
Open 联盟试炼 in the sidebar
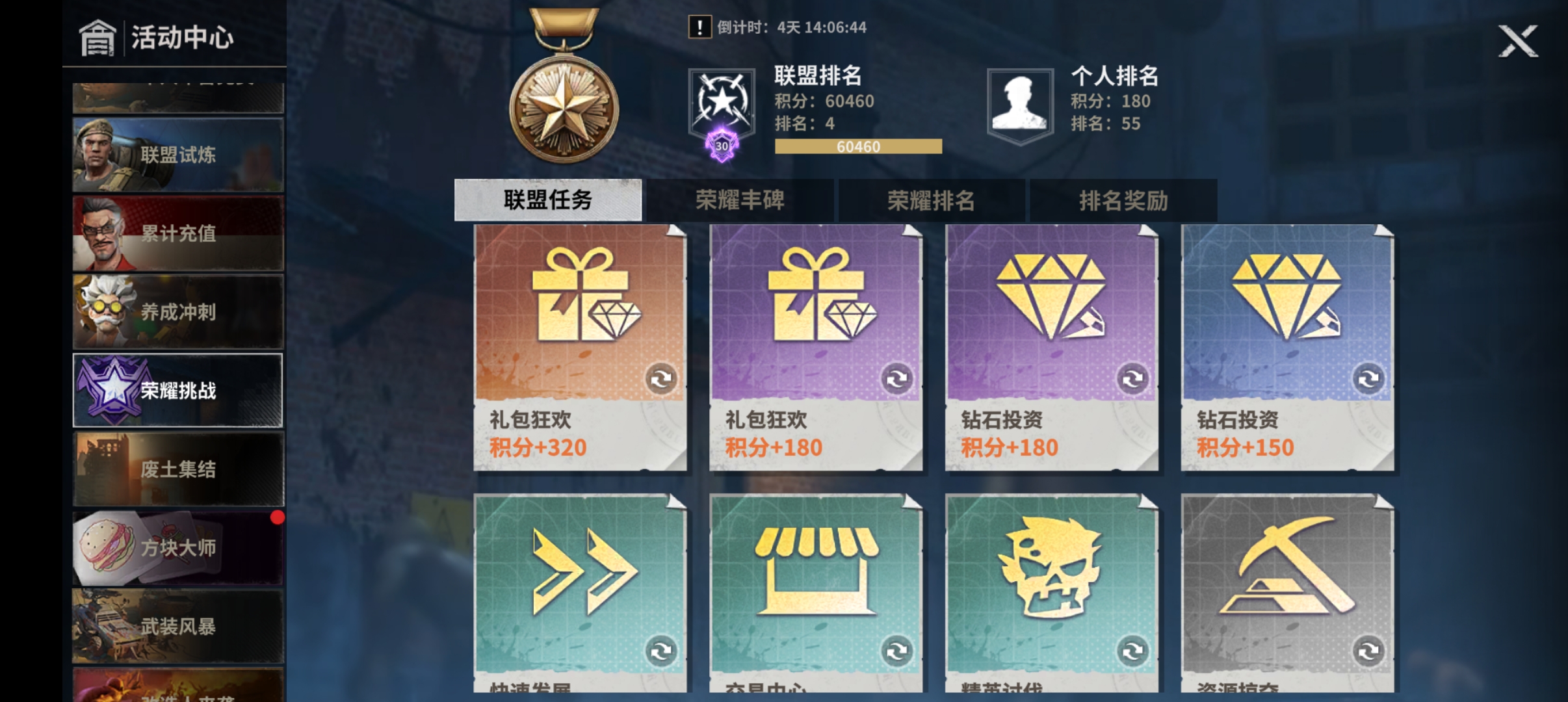178,155
